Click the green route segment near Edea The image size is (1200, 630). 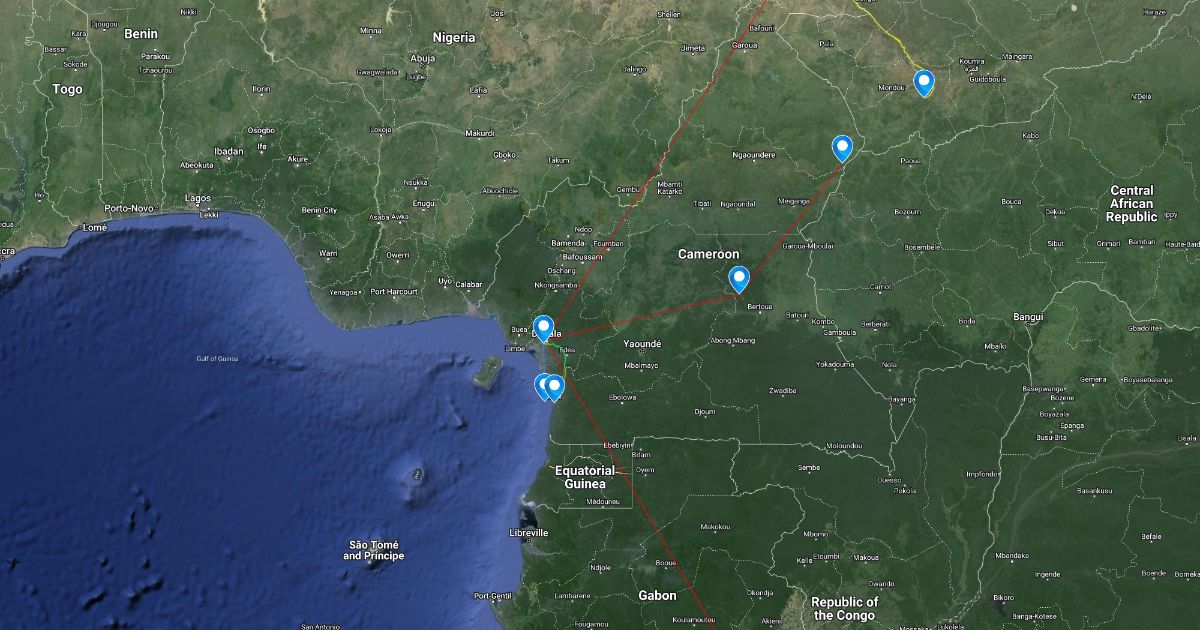click(x=564, y=365)
